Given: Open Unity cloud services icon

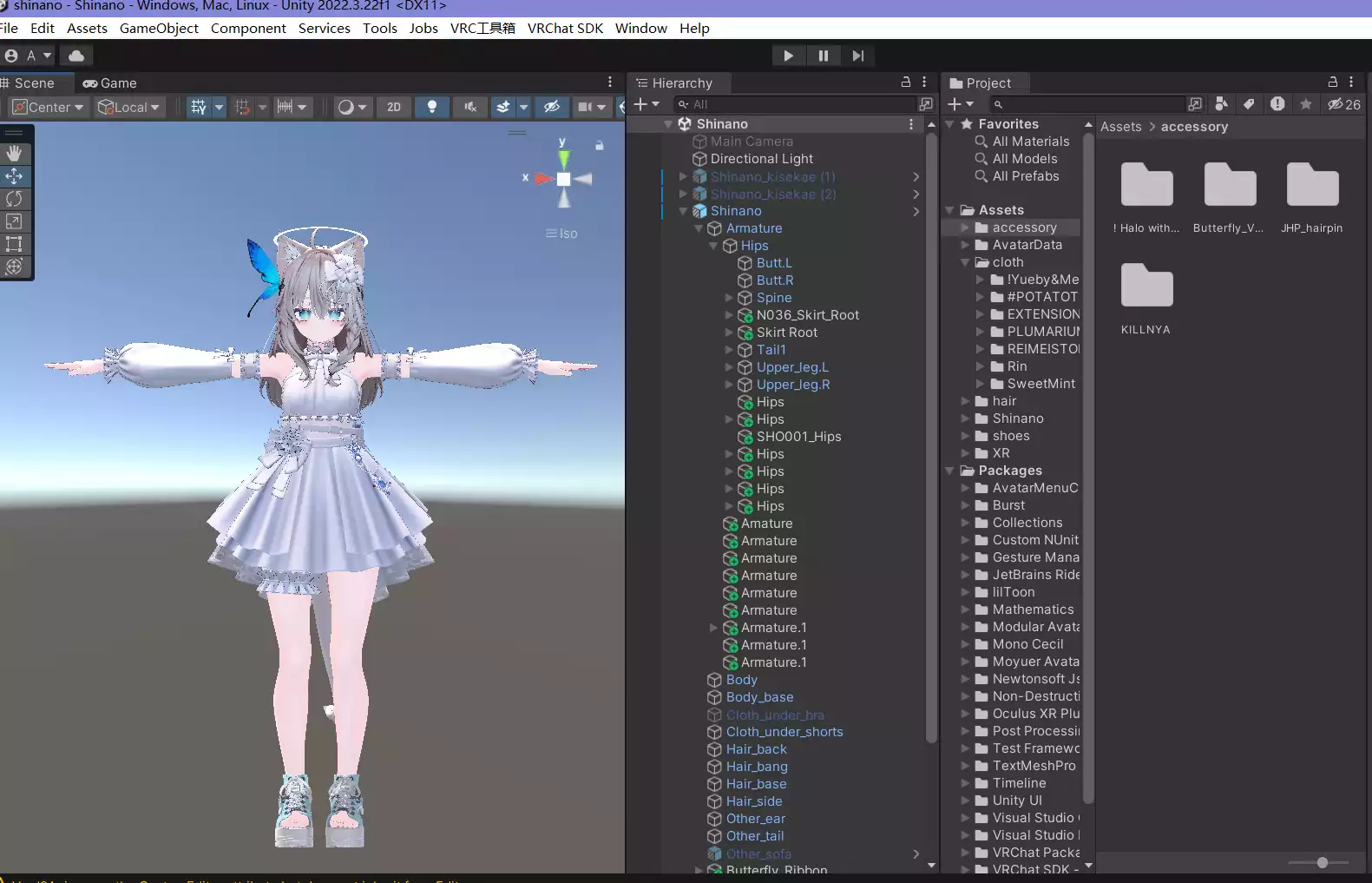Looking at the screenshot, I should pyautogui.click(x=76, y=56).
